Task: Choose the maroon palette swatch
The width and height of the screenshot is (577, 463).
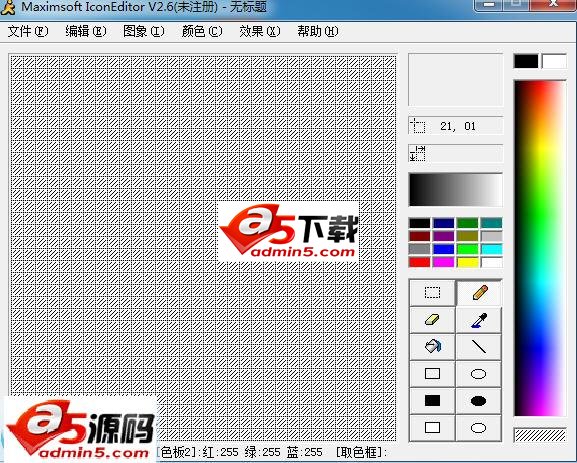Action: [x=420, y=236]
